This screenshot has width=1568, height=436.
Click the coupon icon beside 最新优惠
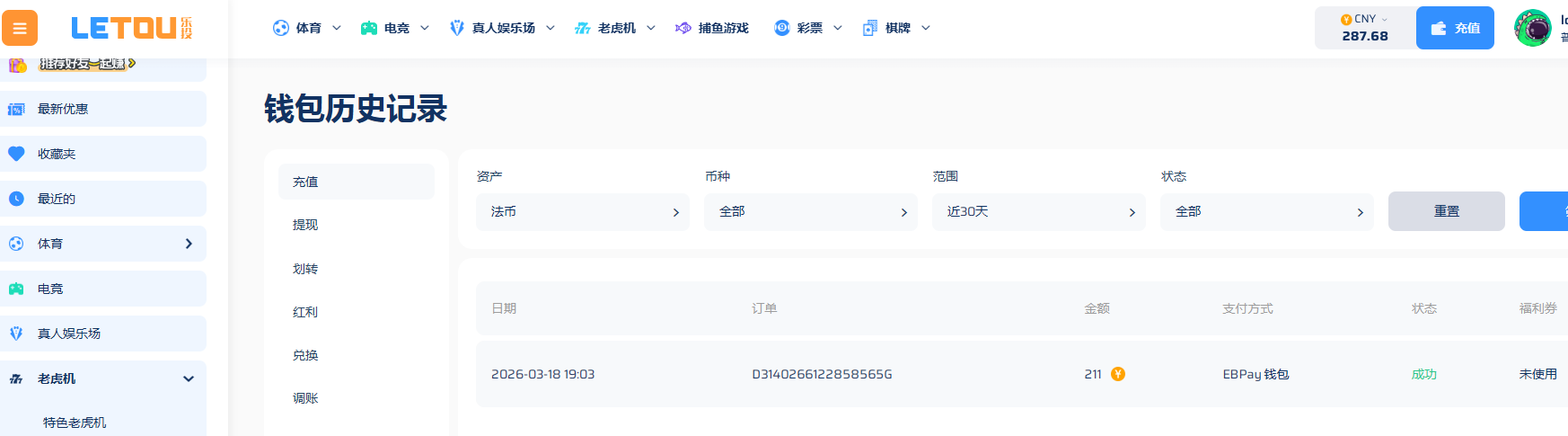[x=16, y=109]
